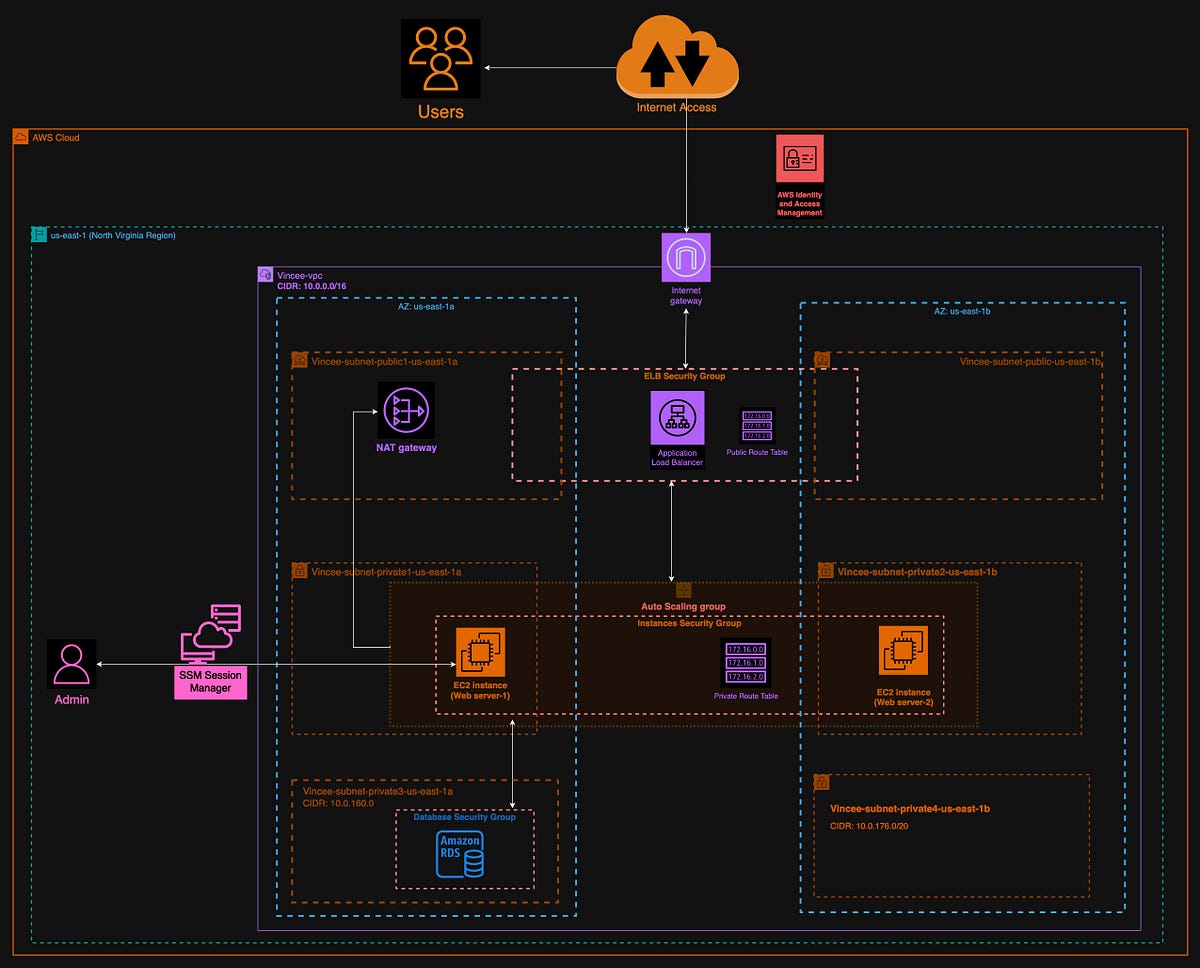Click the Public Route Table icon

757,426
